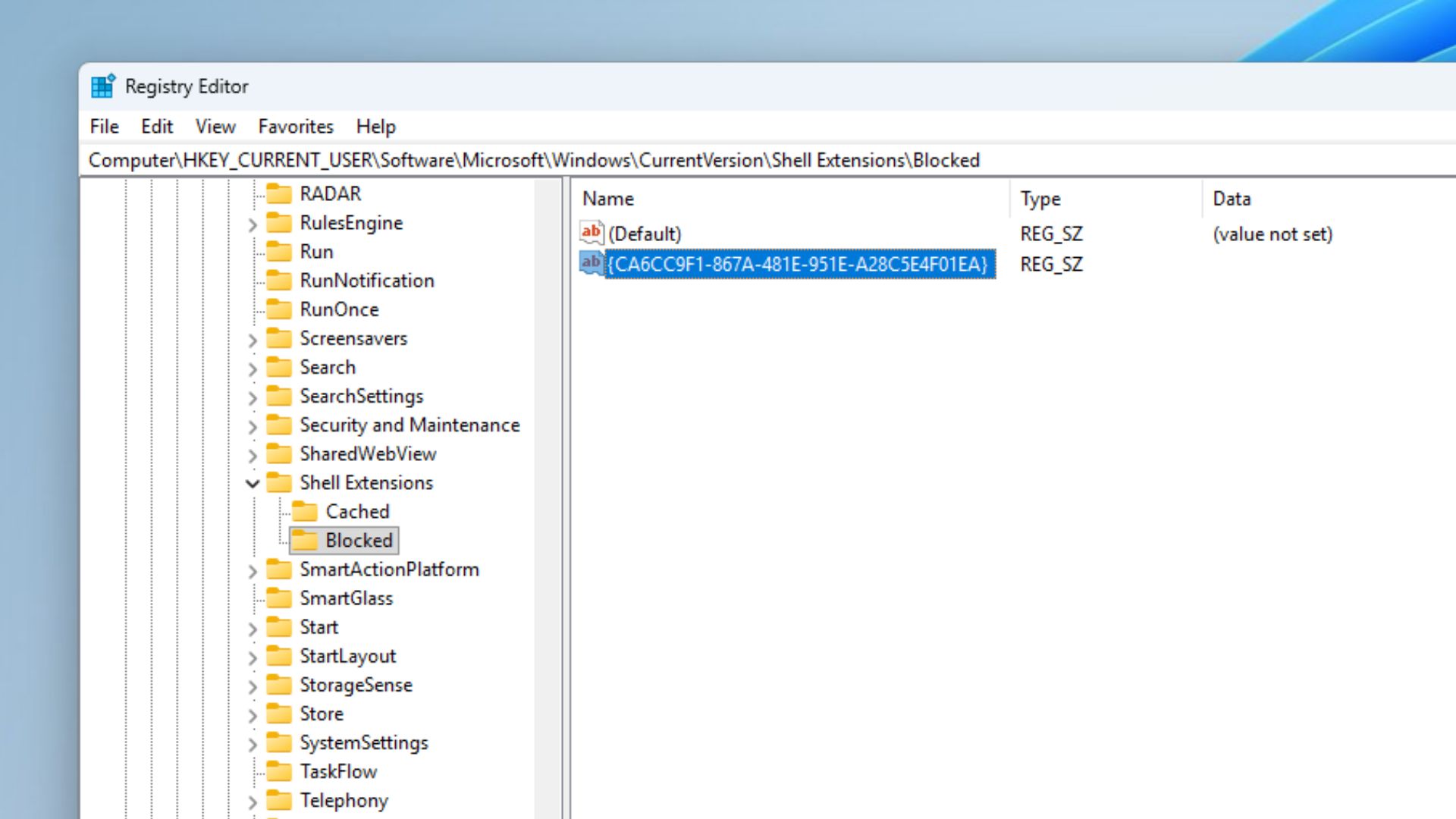Click the Registry Editor icon in the title bar
This screenshot has width=1456, height=819.
(x=102, y=86)
